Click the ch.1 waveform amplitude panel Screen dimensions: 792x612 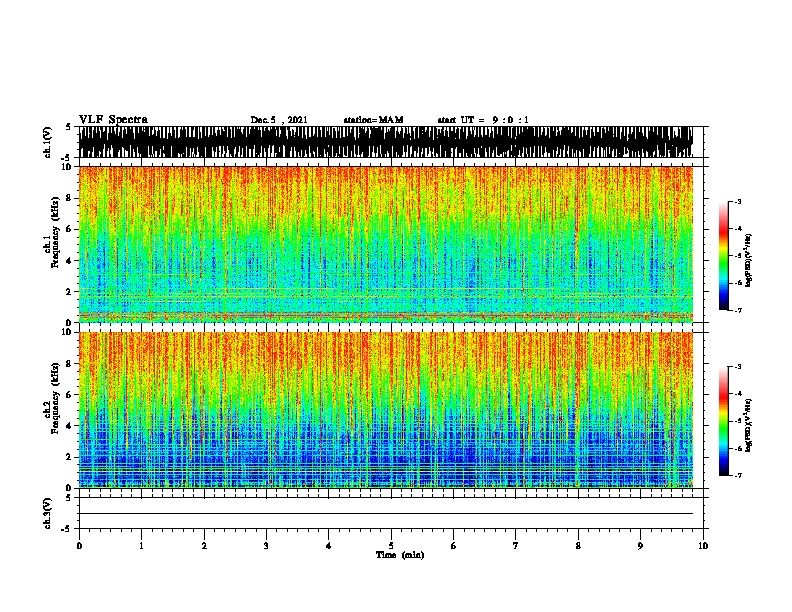(x=385, y=142)
